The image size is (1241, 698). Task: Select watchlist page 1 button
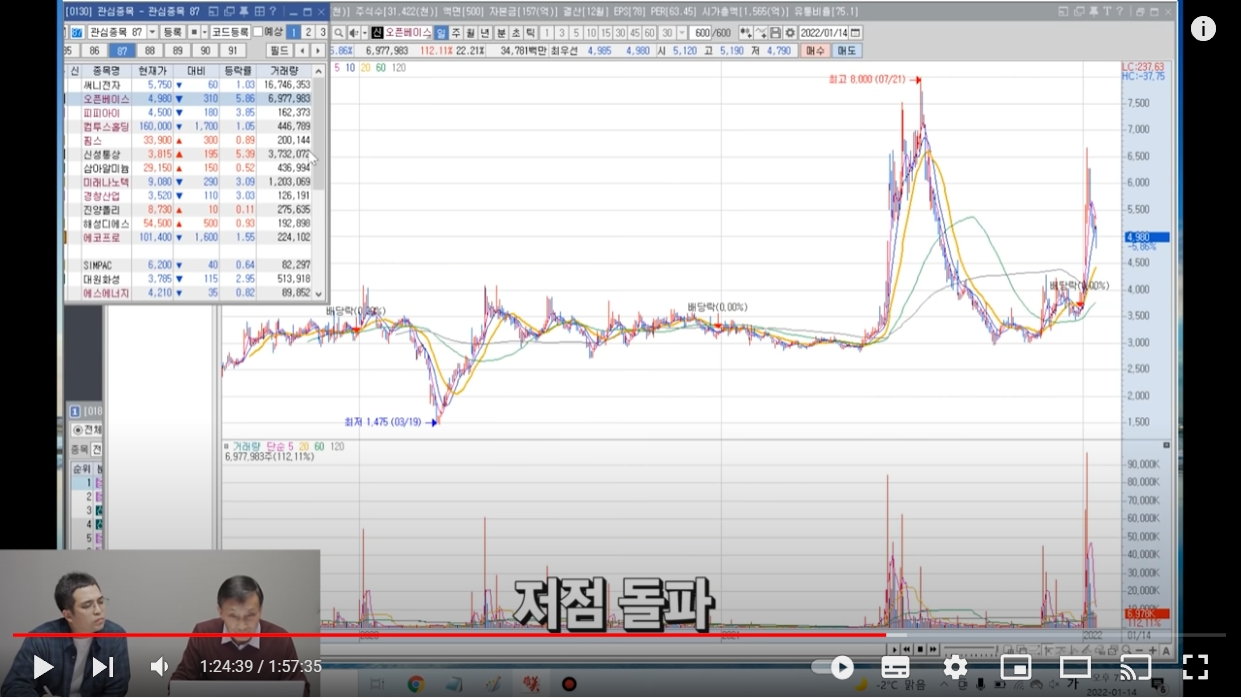(x=293, y=32)
